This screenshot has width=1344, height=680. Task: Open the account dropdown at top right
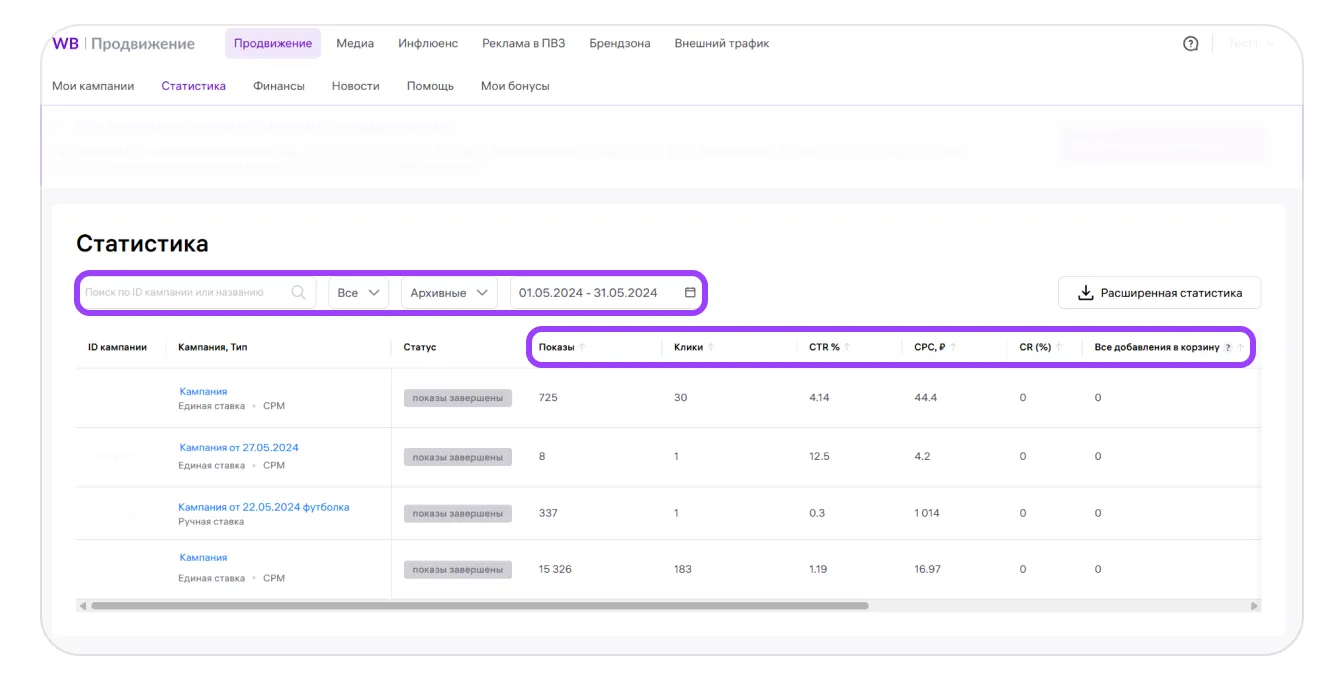pos(1251,44)
